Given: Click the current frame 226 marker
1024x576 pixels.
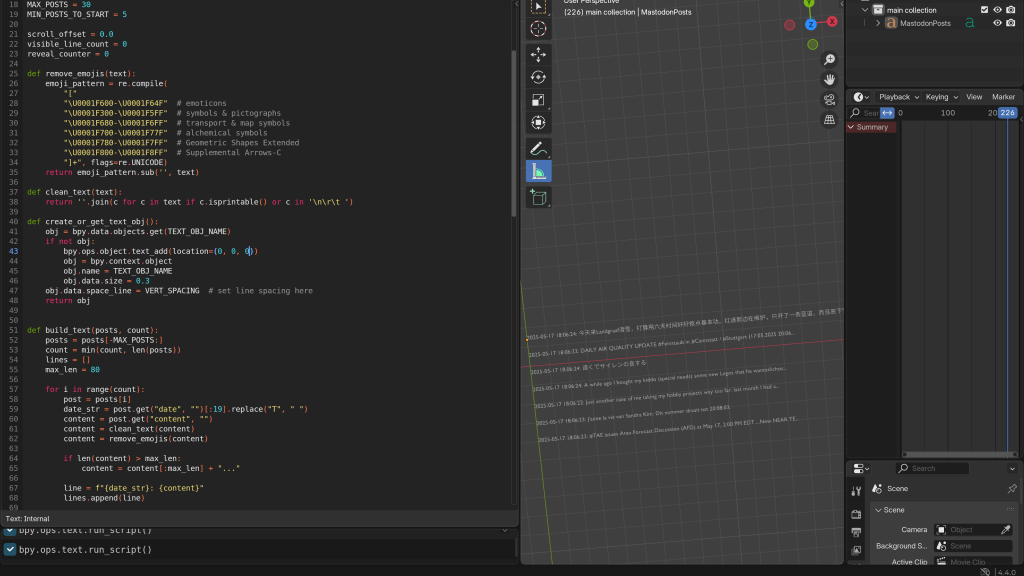Looking at the screenshot, I should [1008, 113].
